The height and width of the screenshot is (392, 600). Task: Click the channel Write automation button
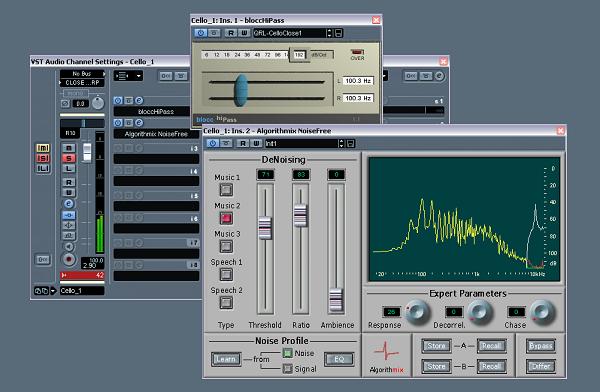tap(68, 192)
